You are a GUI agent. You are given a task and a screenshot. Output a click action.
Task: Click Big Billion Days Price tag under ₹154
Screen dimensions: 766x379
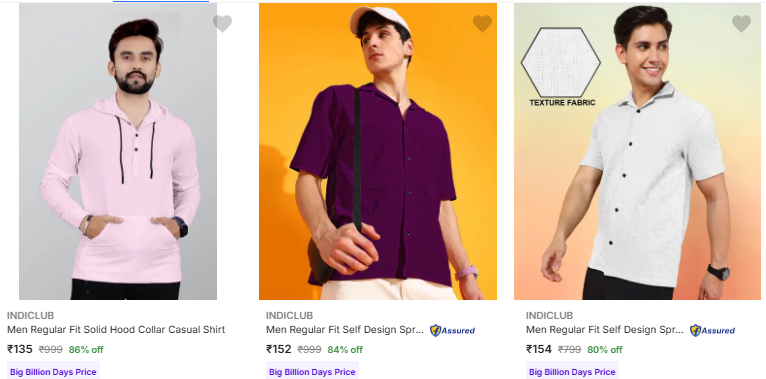click(572, 372)
